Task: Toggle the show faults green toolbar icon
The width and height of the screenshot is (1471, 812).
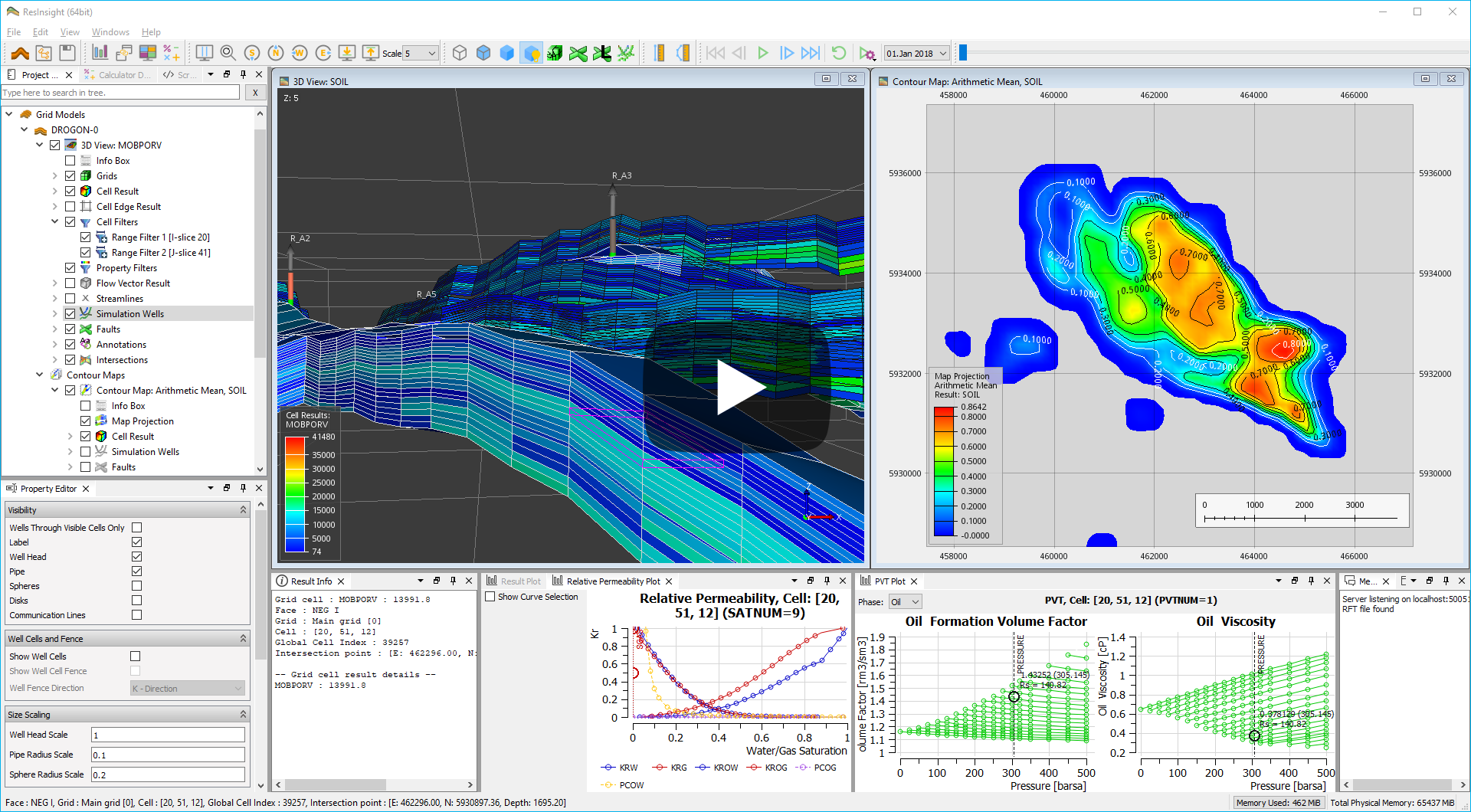Action: pos(578,53)
